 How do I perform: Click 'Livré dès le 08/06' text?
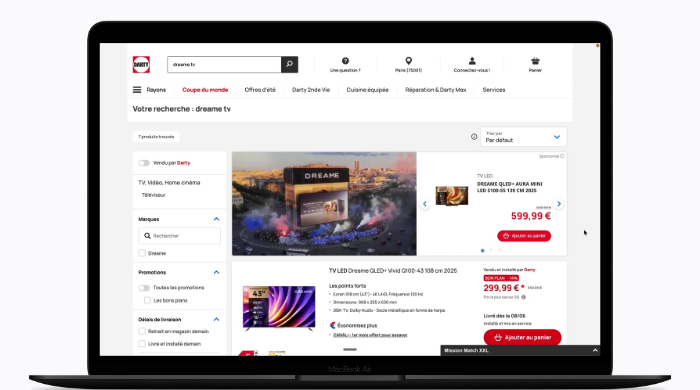tap(504, 316)
